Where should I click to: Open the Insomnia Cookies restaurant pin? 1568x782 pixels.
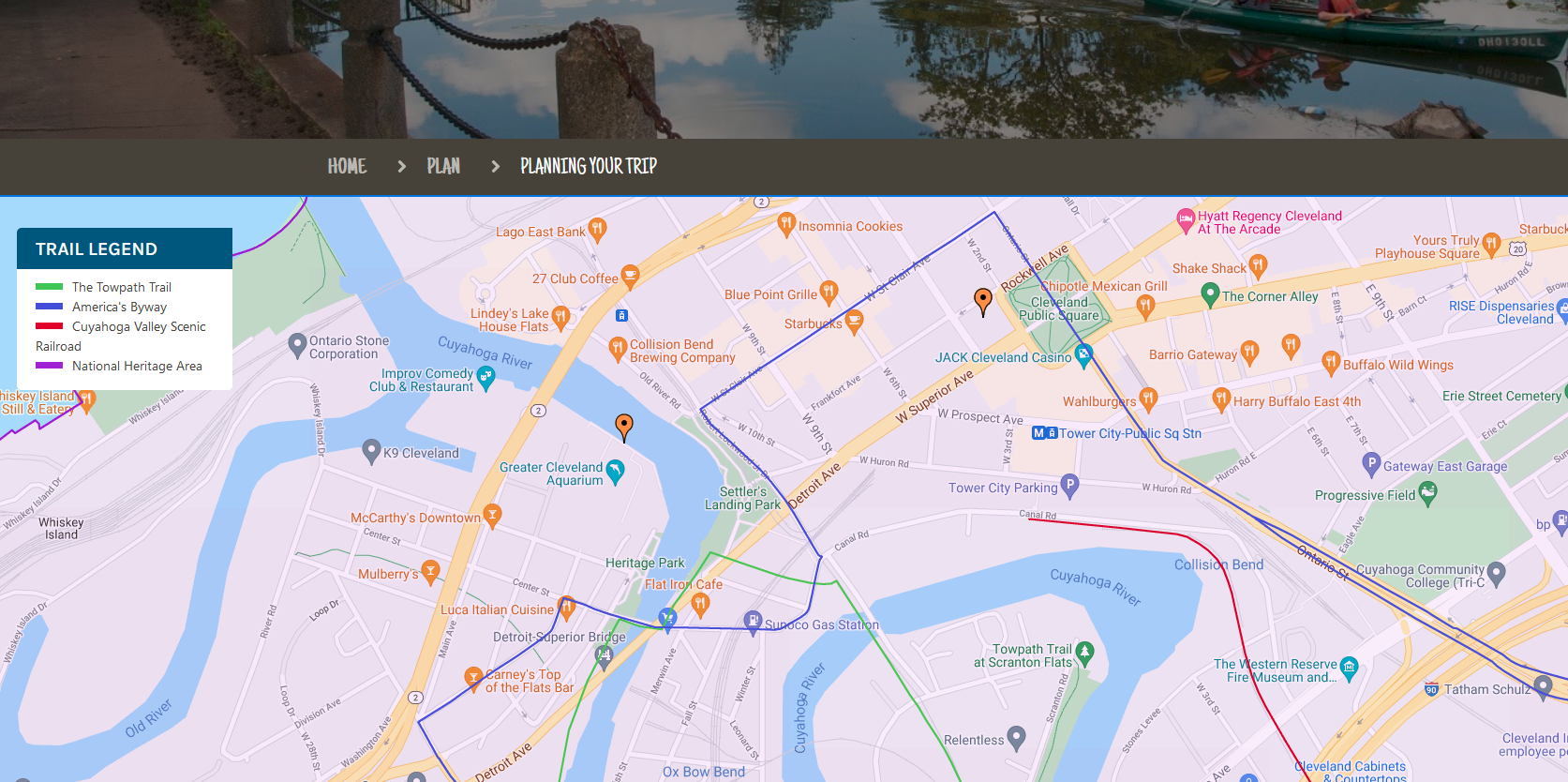click(x=786, y=223)
